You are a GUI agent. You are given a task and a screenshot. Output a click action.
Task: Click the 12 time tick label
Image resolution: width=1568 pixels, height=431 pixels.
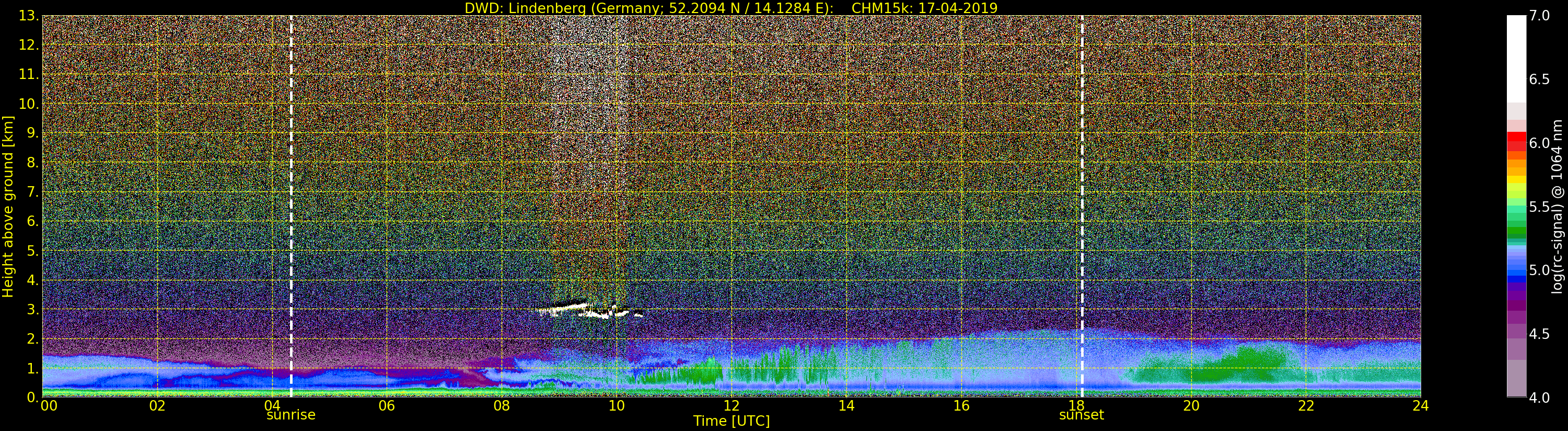pyautogui.click(x=731, y=406)
